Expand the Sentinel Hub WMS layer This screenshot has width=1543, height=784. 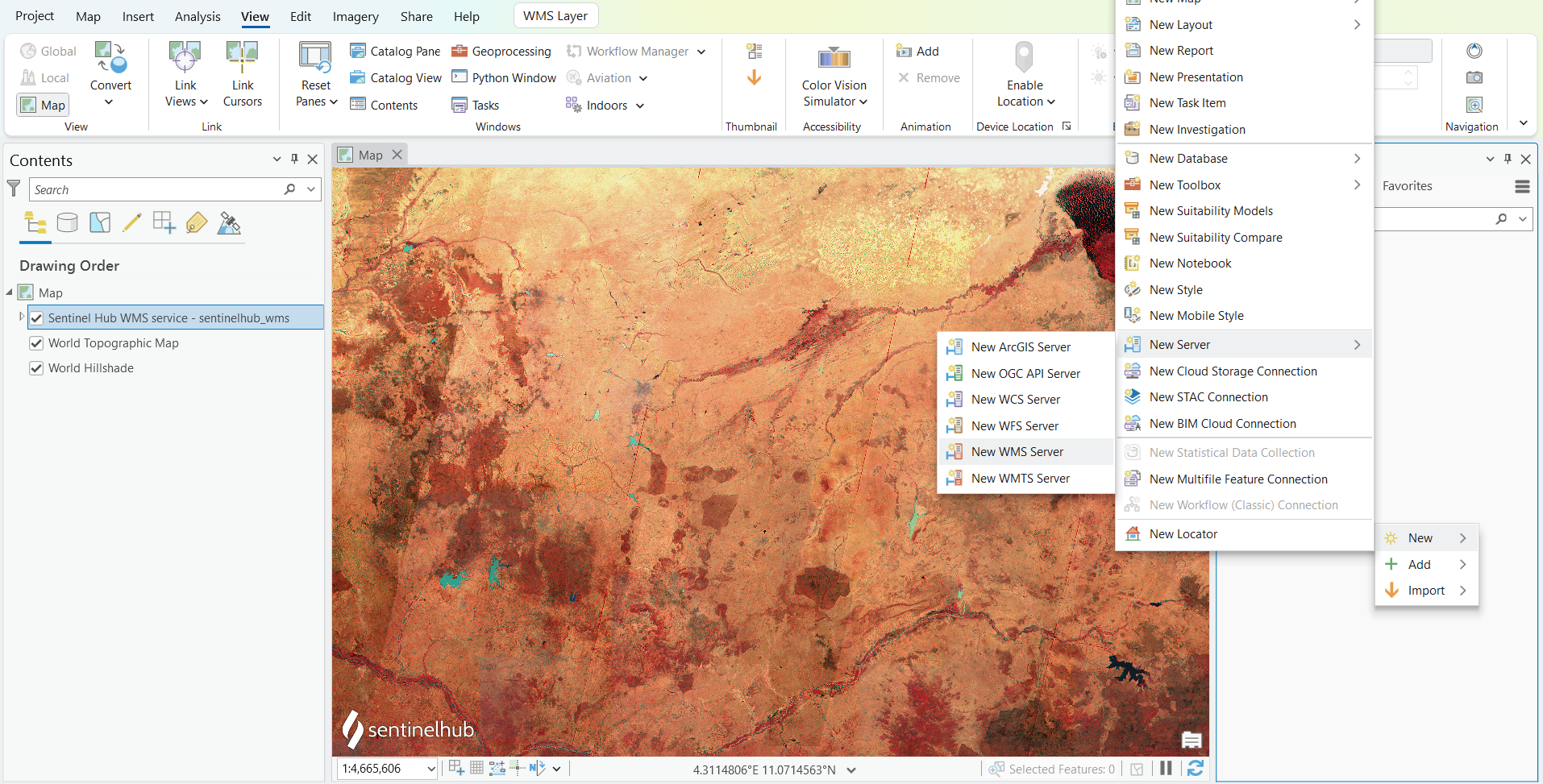pos(21,317)
